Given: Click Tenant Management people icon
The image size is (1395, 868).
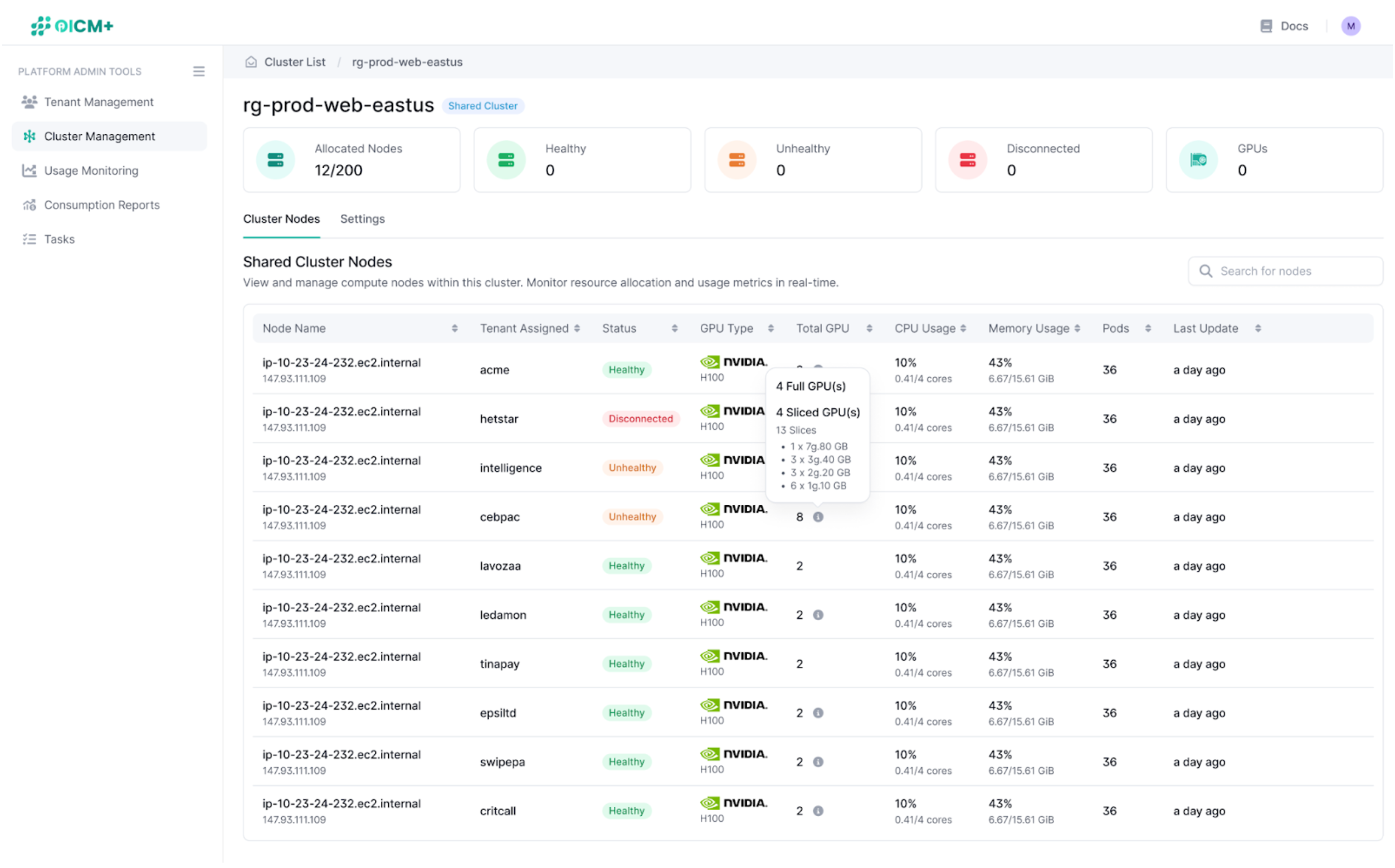Looking at the screenshot, I should (x=30, y=101).
